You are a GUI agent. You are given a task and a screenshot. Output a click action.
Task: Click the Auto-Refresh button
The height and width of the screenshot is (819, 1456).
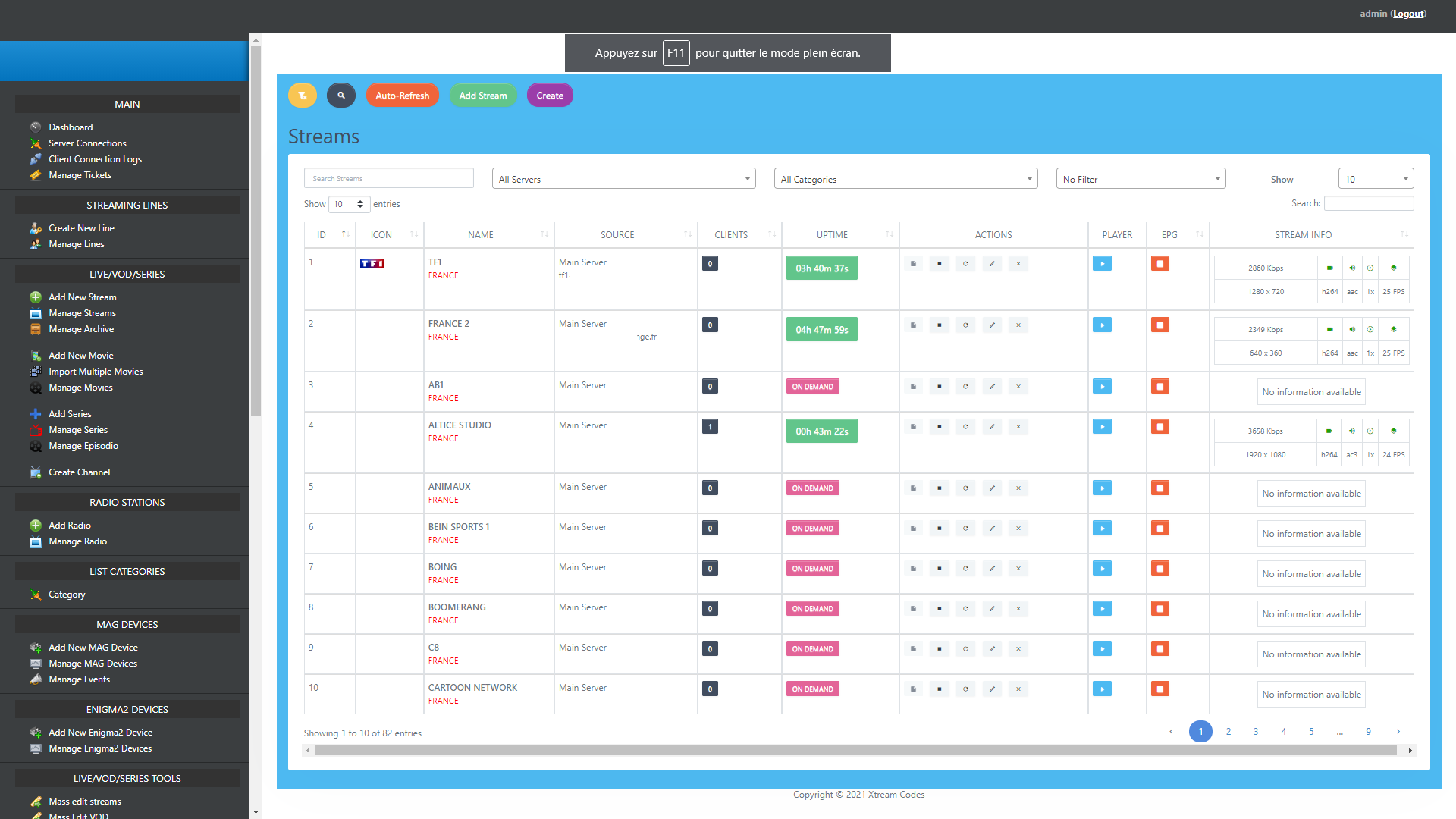click(x=403, y=96)
